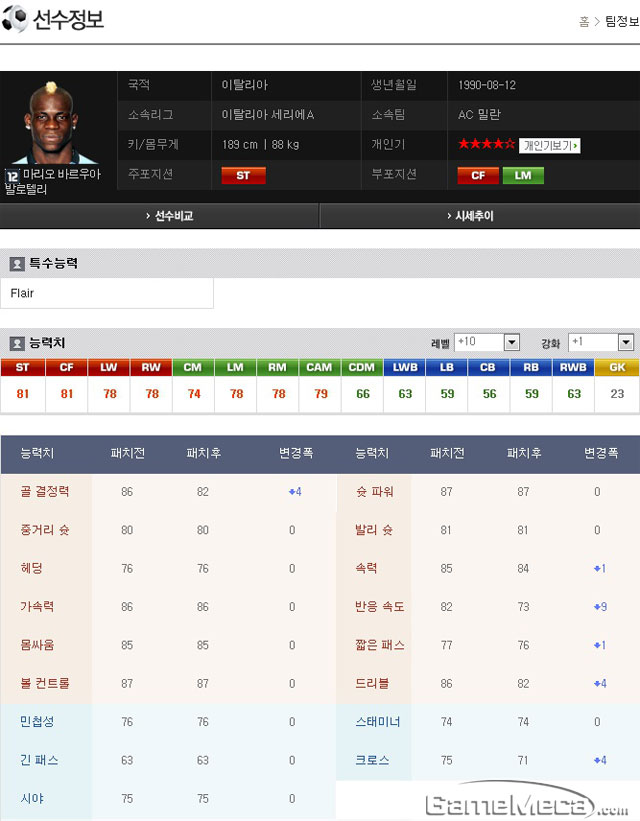
Task: Click the 속력 stat label
Action: click(366, 568)
